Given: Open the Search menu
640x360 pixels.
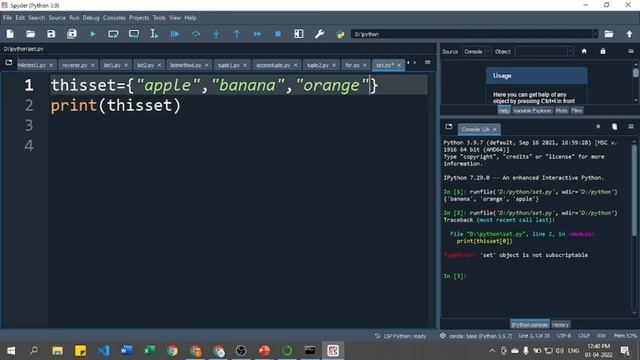Looking at the screenshot, I should (36, 18).
